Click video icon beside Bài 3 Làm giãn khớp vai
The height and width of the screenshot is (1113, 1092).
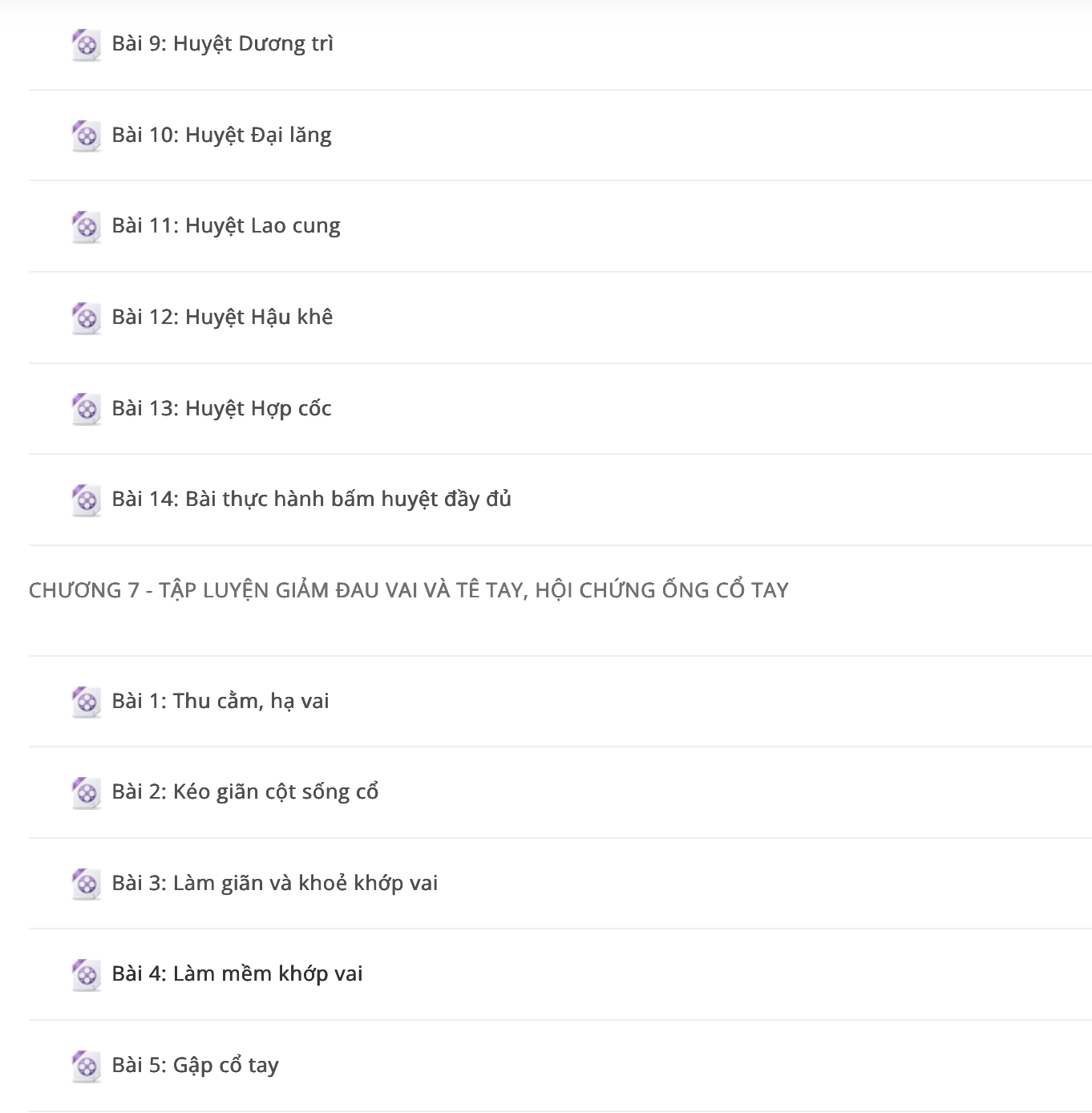pyautogui.click(x=86, y=884)
